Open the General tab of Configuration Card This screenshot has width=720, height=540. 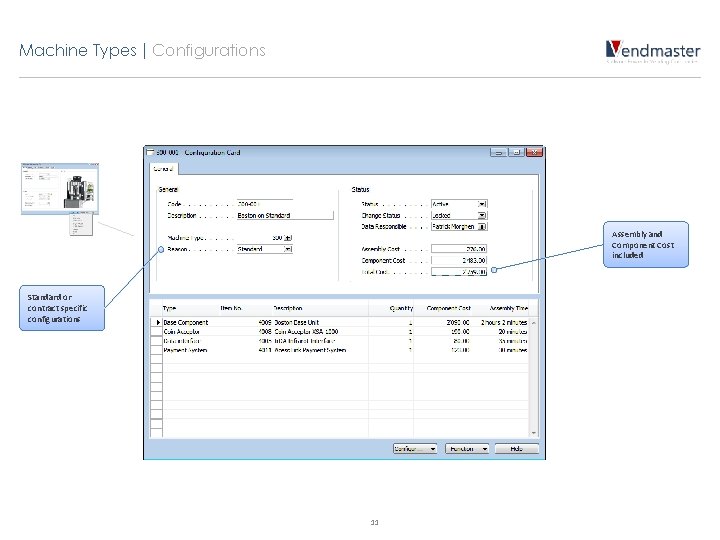tap(163, 169)
